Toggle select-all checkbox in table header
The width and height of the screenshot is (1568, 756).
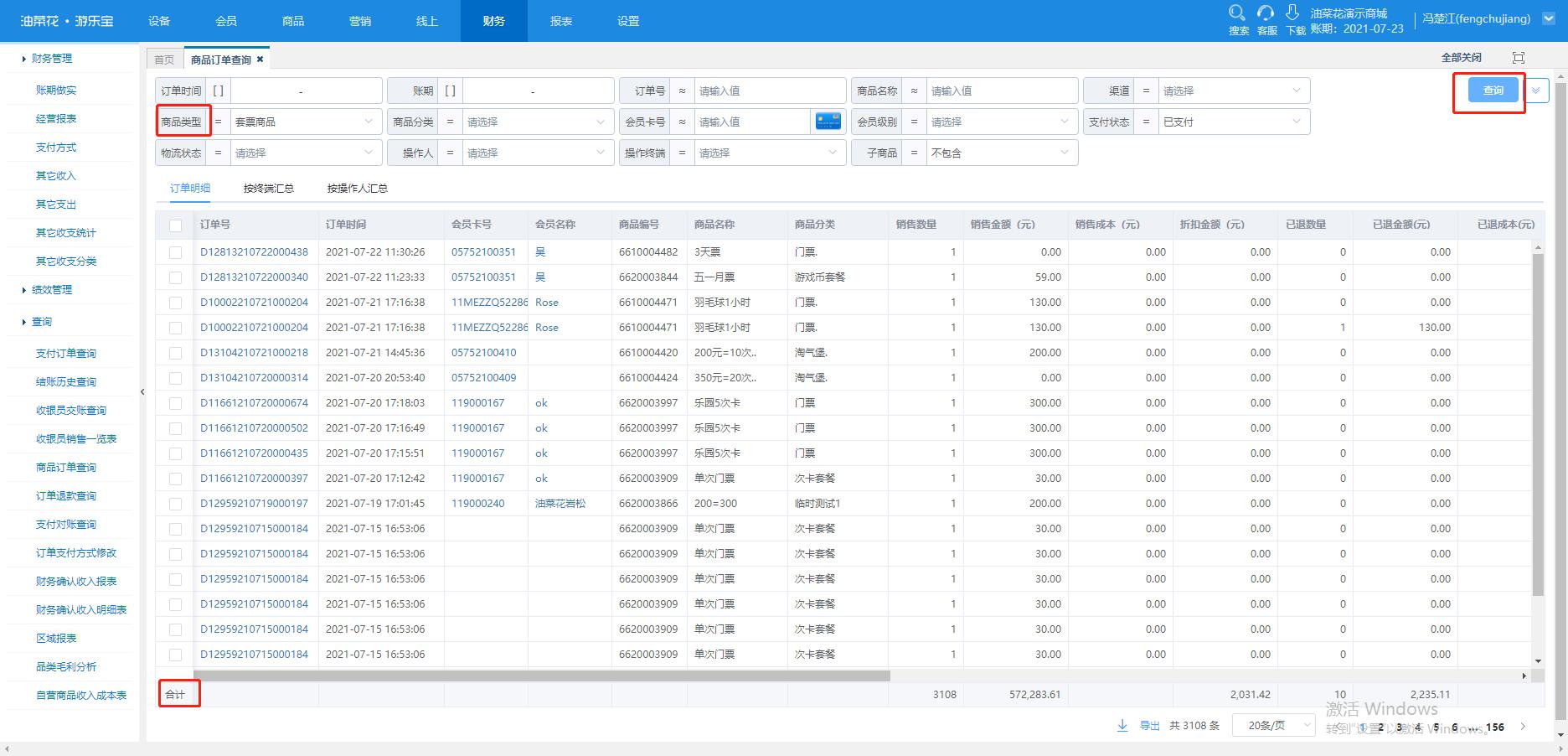click(x=175, y=225)
